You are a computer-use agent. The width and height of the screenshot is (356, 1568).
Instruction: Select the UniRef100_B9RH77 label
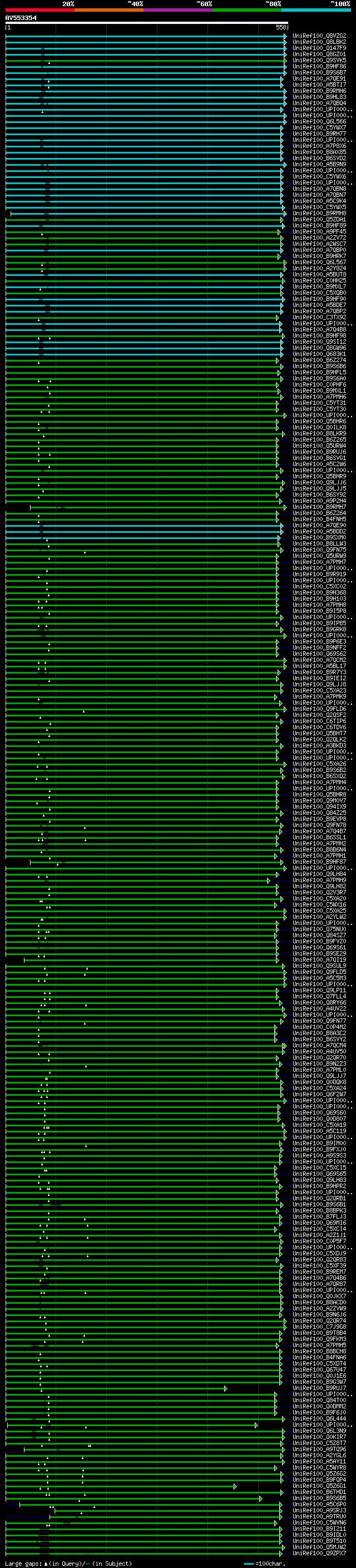pyautogui.click(x=319, y=134)
